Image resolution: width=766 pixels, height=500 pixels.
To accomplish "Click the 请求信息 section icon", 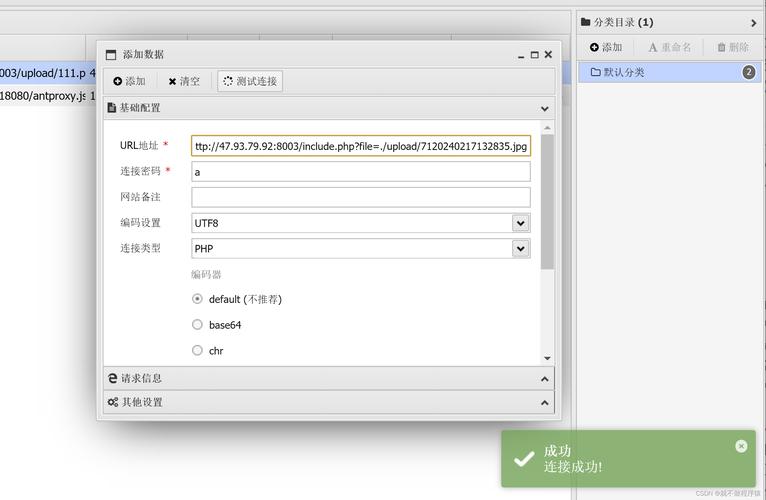I will [112, 378].
